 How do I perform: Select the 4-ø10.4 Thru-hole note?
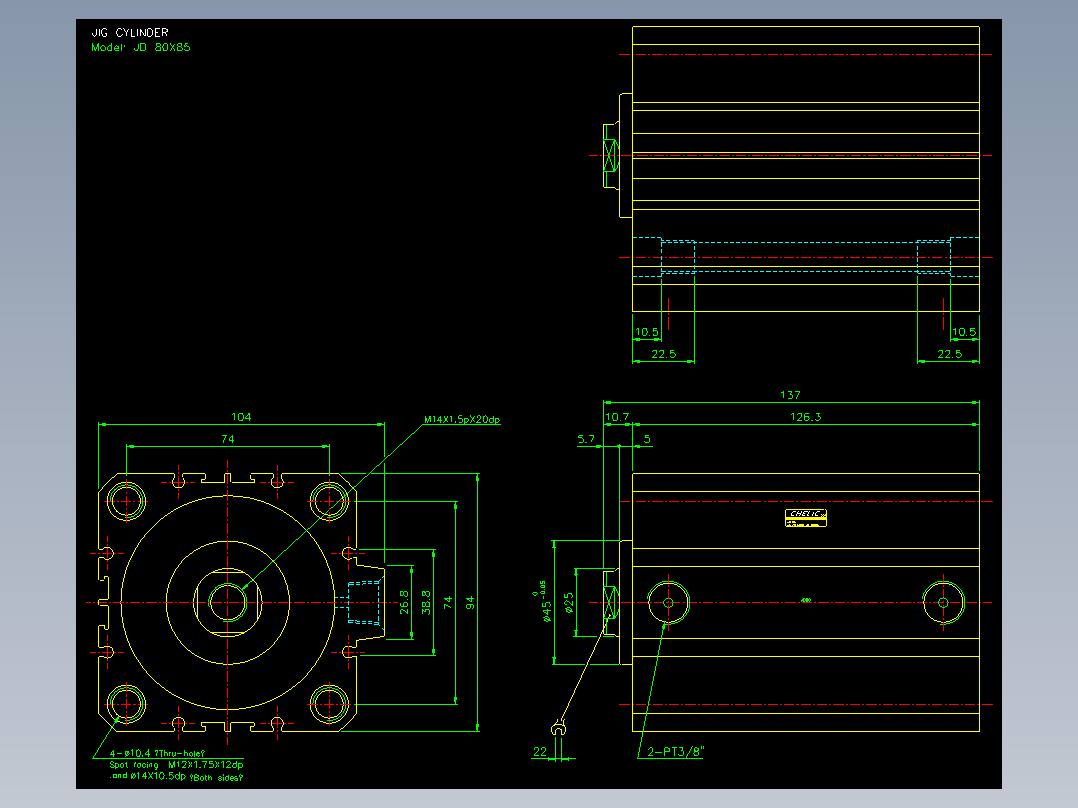[157, 754]
